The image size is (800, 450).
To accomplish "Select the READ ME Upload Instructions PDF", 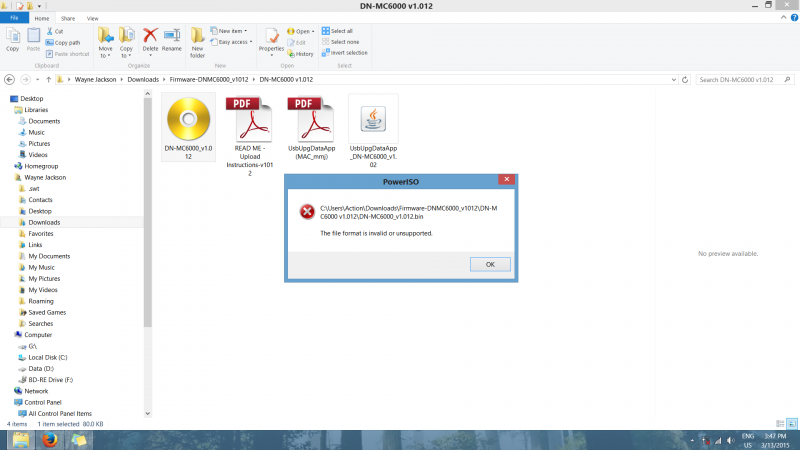I will tap(250, 136).
